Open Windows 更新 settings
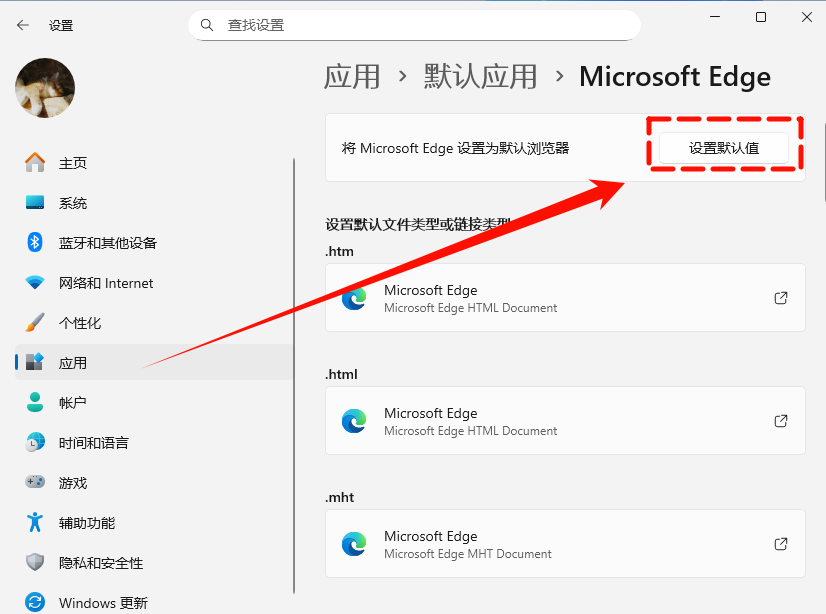 coord(102,603)
